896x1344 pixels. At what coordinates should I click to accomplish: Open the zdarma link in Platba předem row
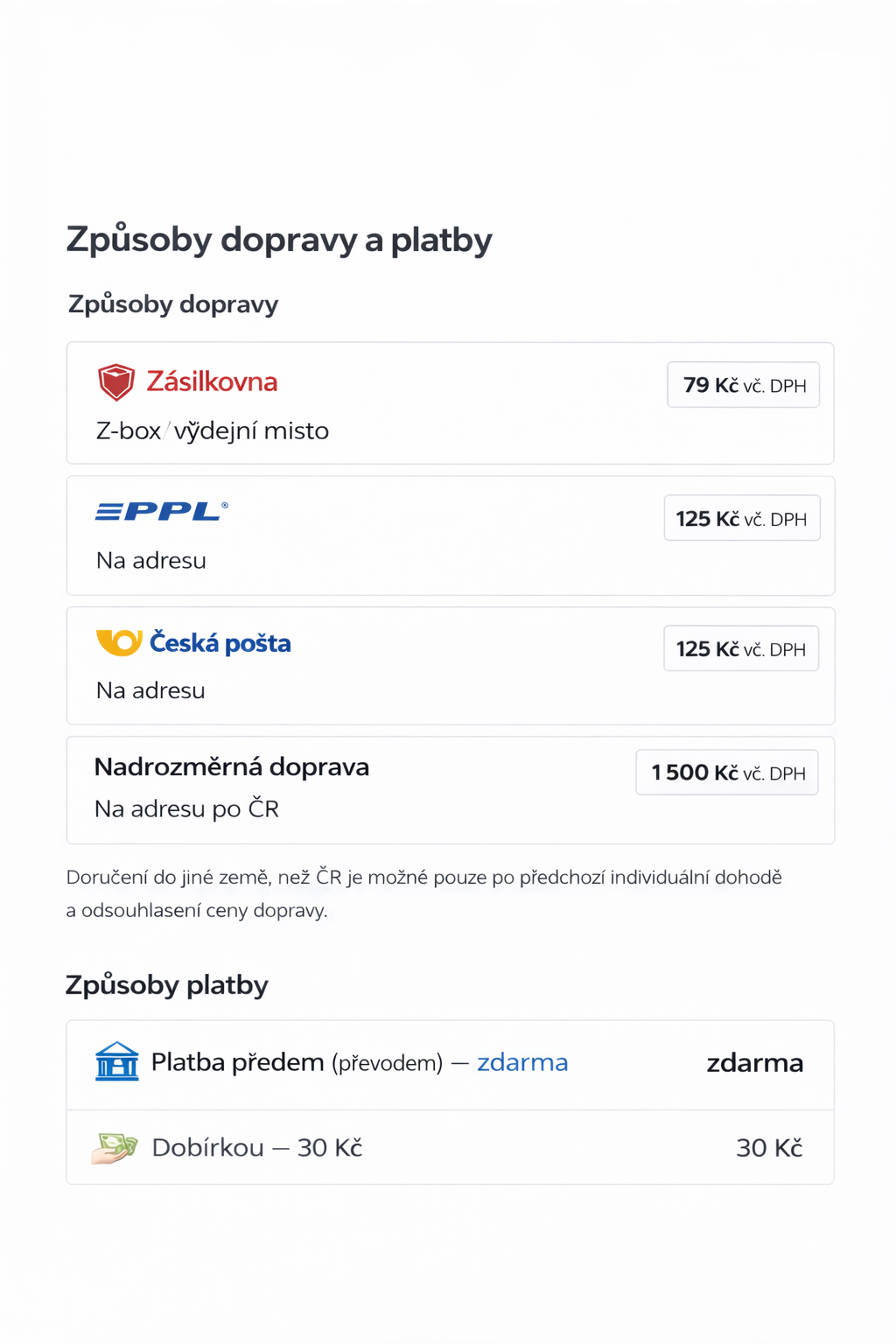point(522,1062)
